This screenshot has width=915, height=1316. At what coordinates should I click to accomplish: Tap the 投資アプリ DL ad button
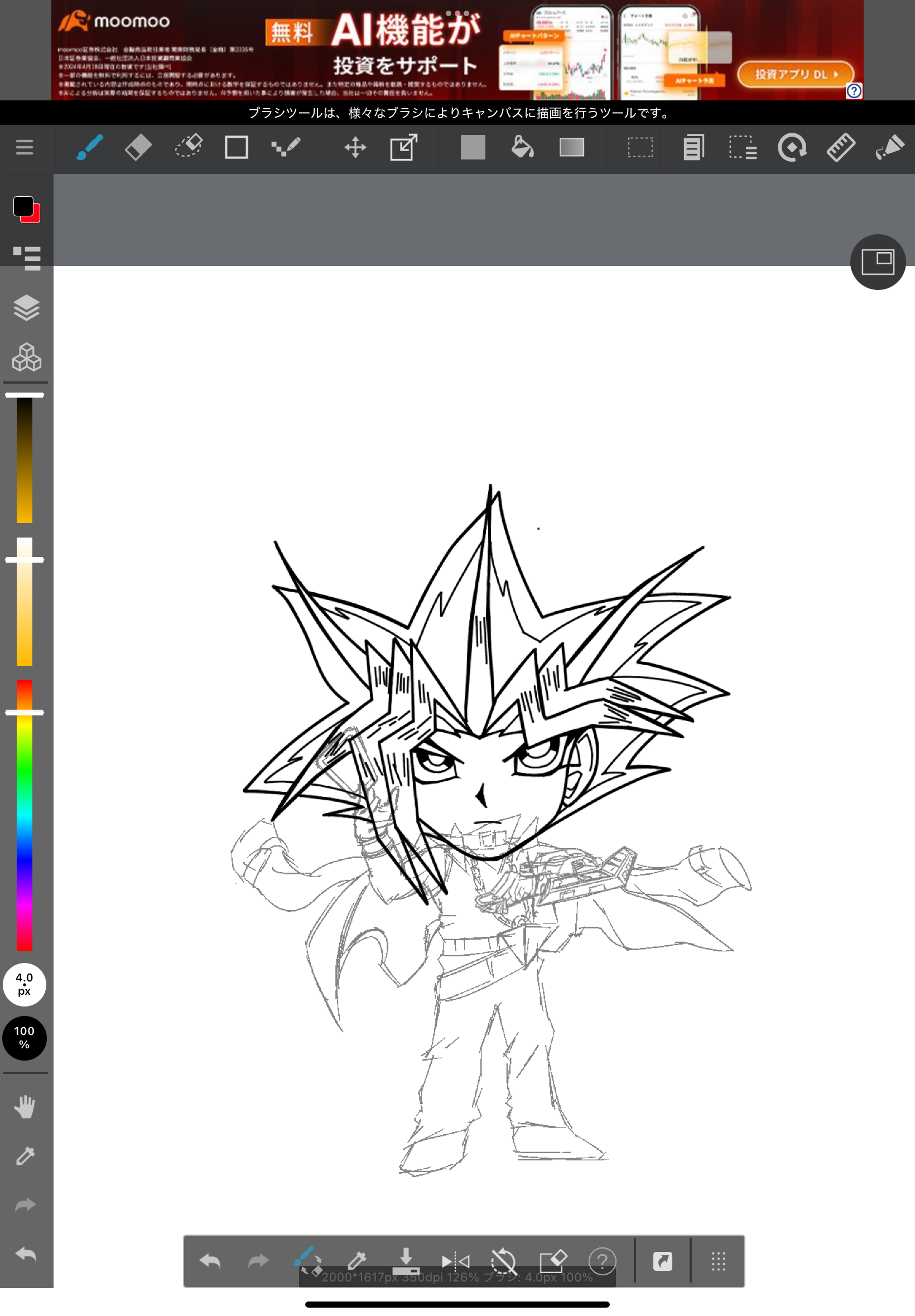coord(795,74)
